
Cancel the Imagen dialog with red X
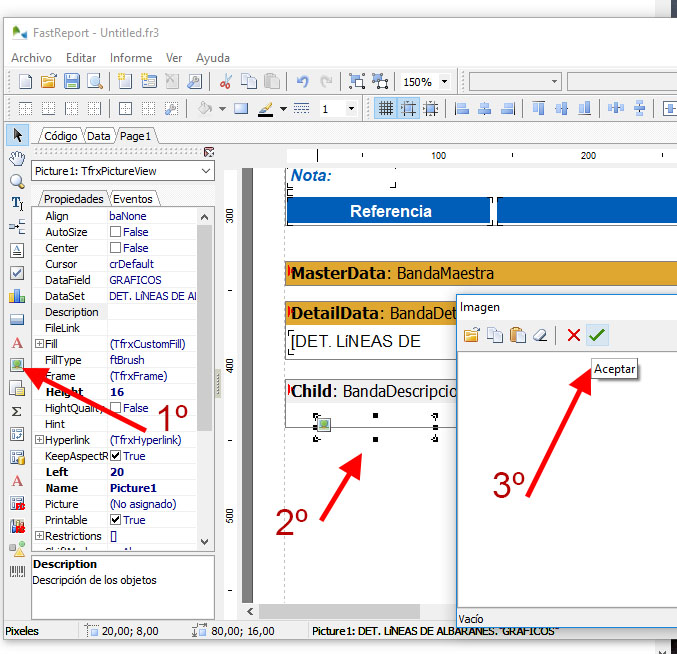pyautogui.click(x=574, y=335)
